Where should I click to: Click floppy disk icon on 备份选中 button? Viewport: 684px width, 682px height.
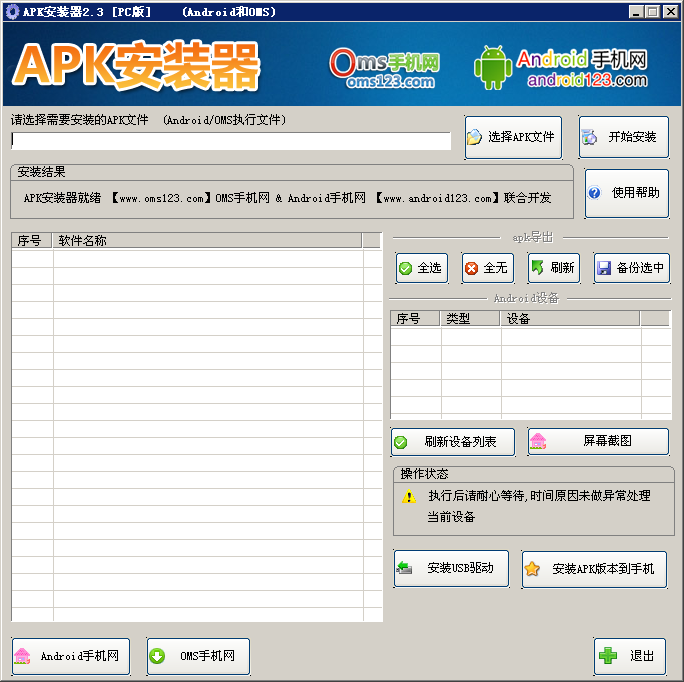604,268
